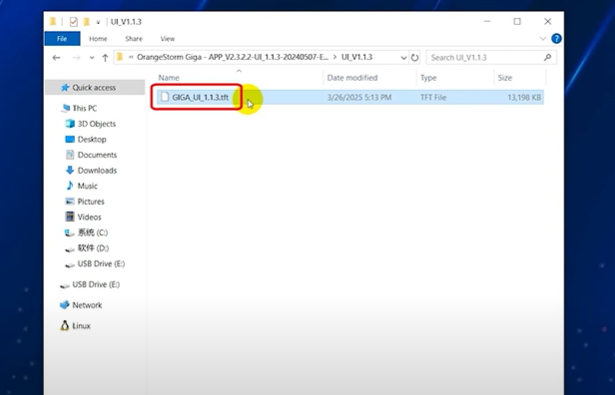Sort by Date modified column header
615x395 pixels.
tap(352, 78)
